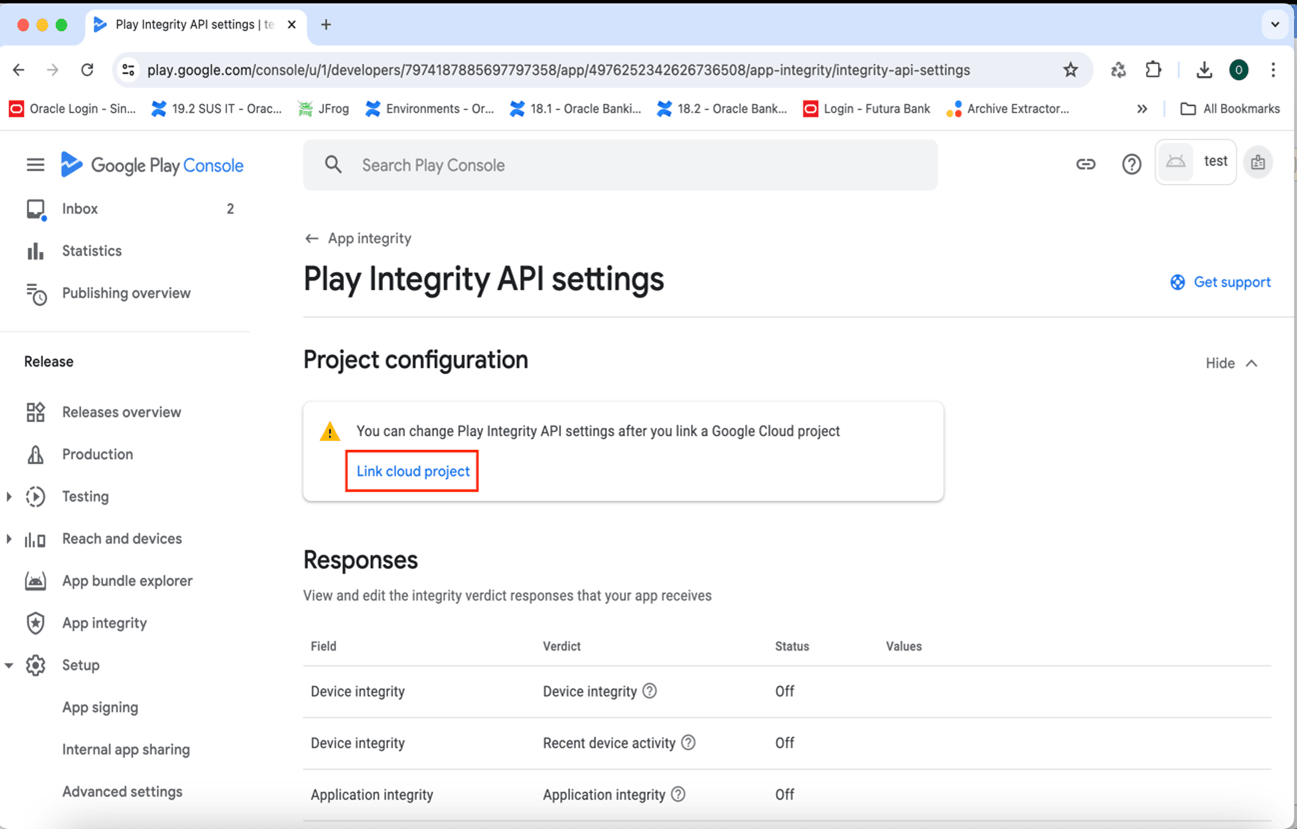Click the copy link icon
Screen dimensions: 1297x829
(x=1085, y=165)
